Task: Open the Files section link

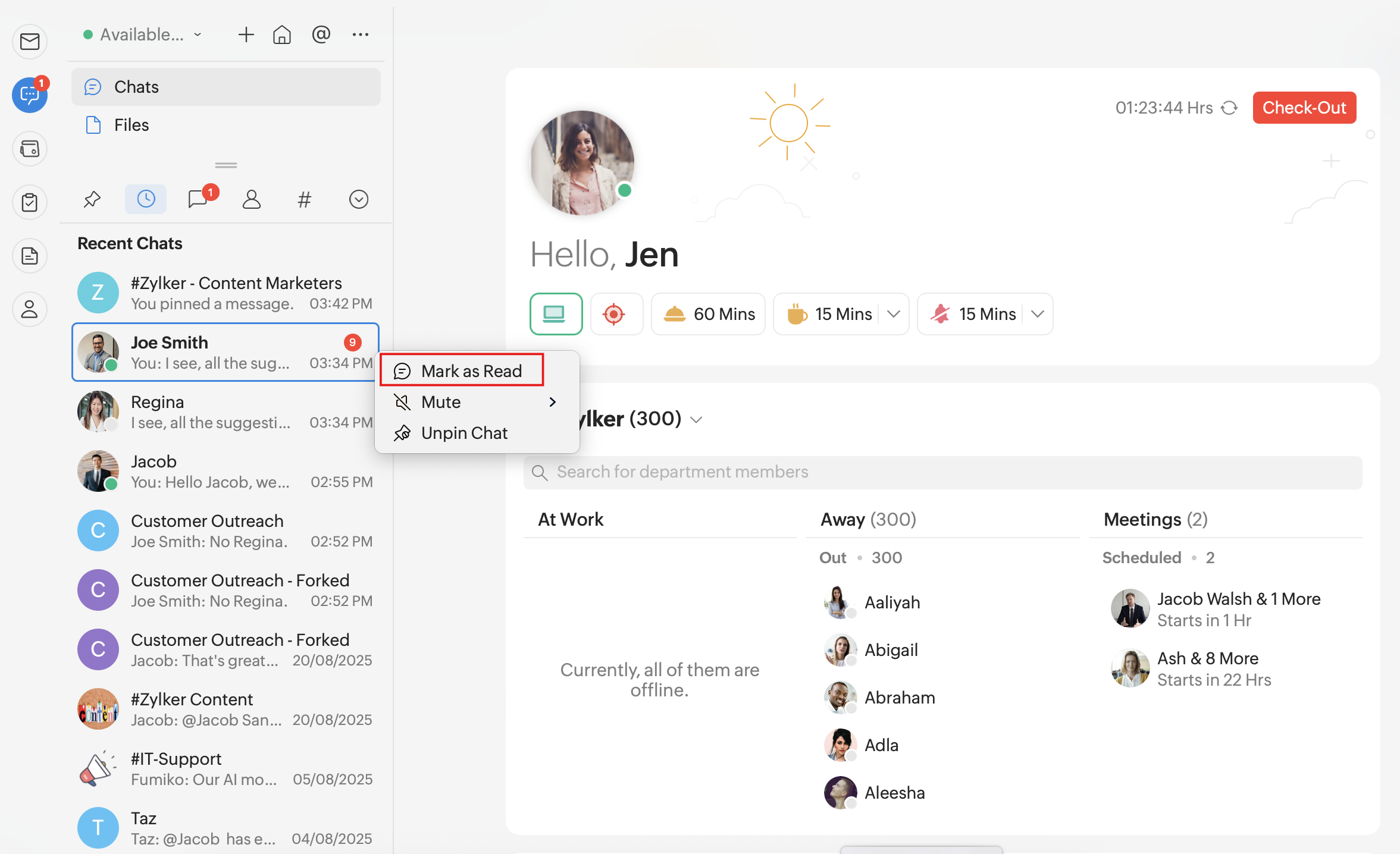Action: tap(131, 125)
